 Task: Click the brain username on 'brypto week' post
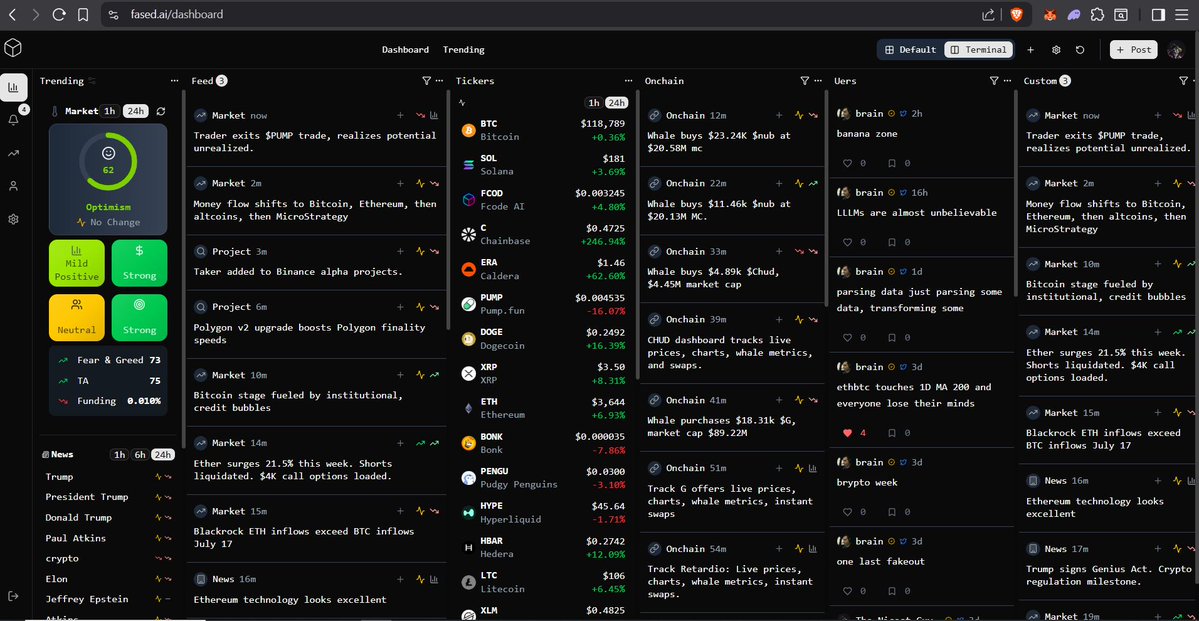[869, 462]
